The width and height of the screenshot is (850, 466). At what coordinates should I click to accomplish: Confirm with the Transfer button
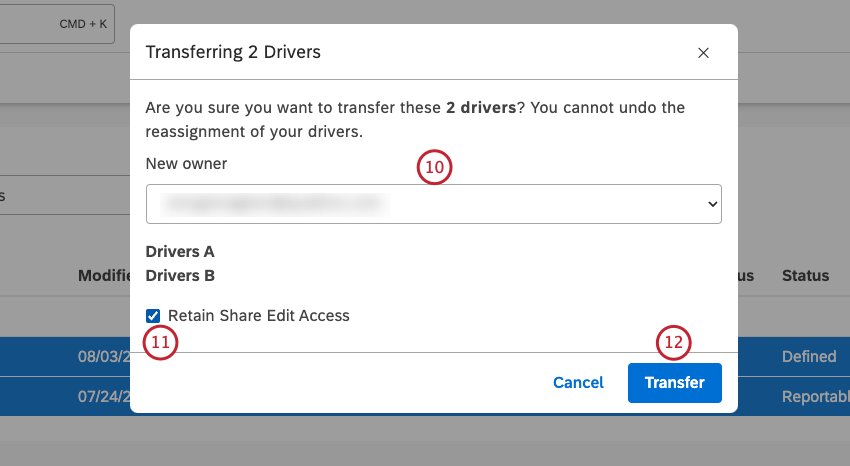pos(674,382)
